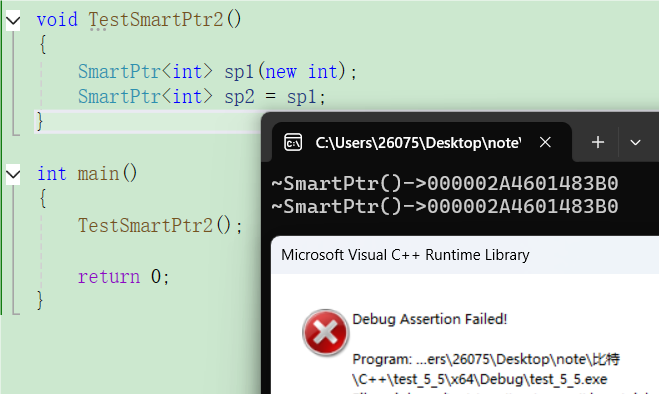Viewport: 659px width, 394px height.
Task: Click the 'sp2 = sp1;' code line
Action: [x=202, y=97]
